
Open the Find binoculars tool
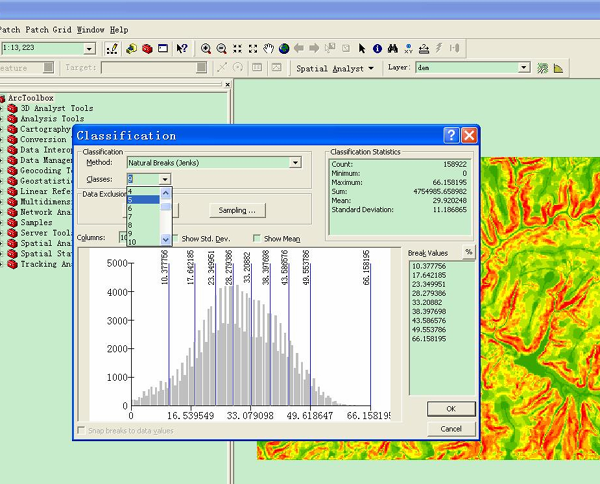[393, 48]
